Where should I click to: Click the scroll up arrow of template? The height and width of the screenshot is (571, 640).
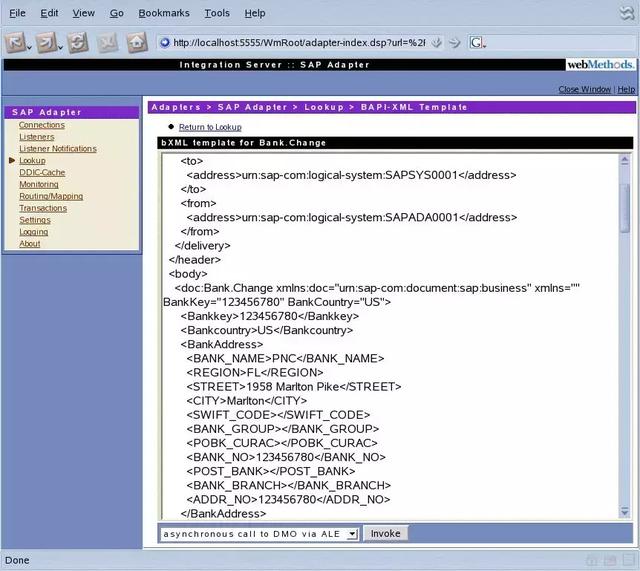coord(624,161)
